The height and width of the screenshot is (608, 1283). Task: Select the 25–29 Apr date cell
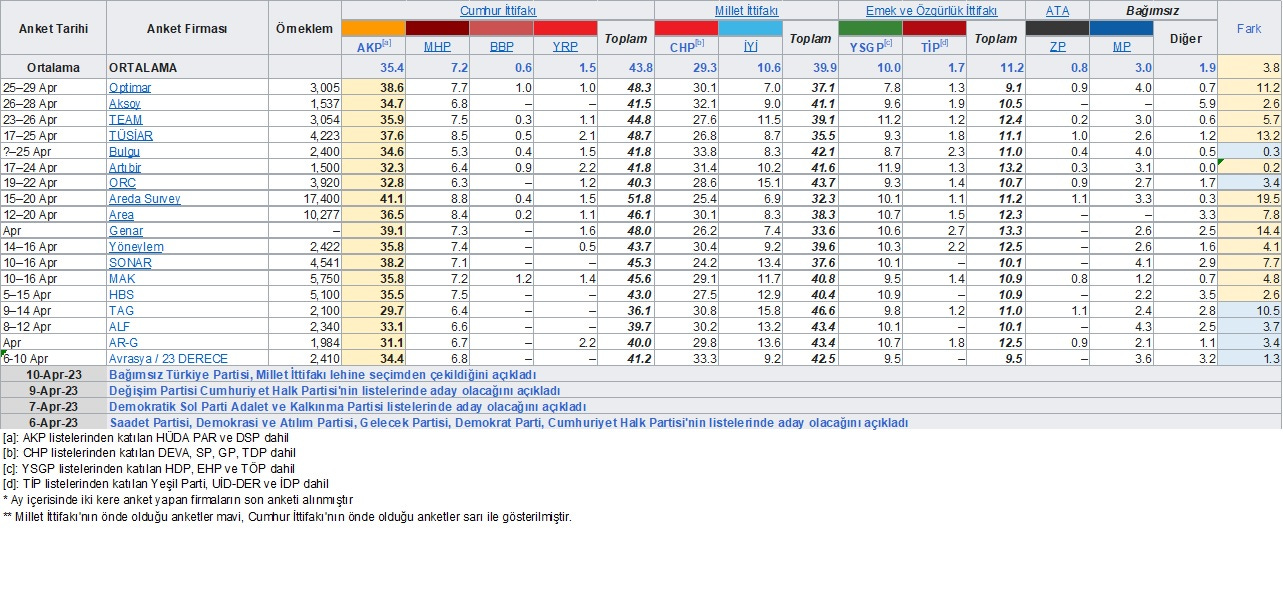point(53,88)
